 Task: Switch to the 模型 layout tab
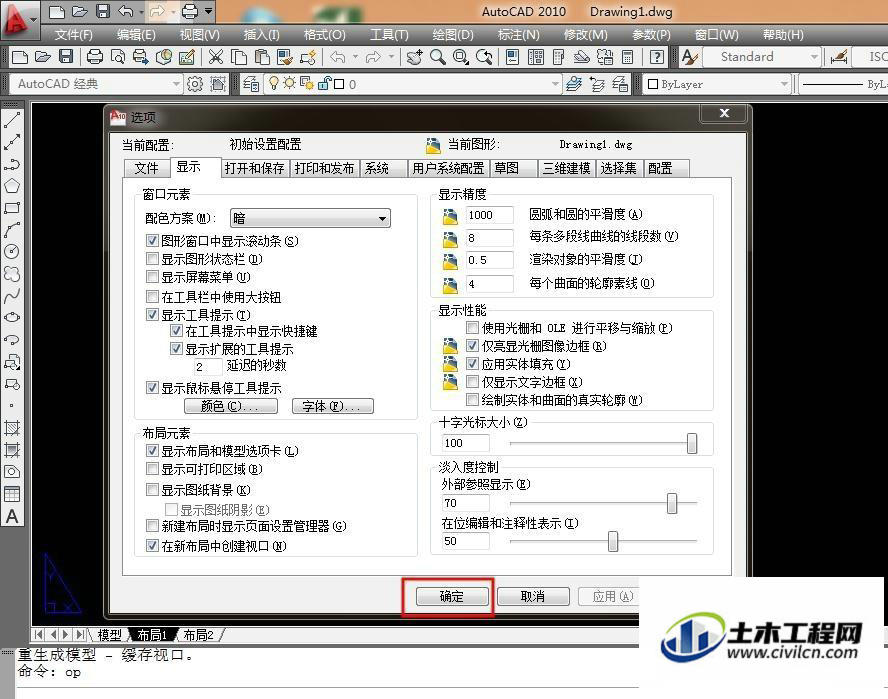pos(109,635)
